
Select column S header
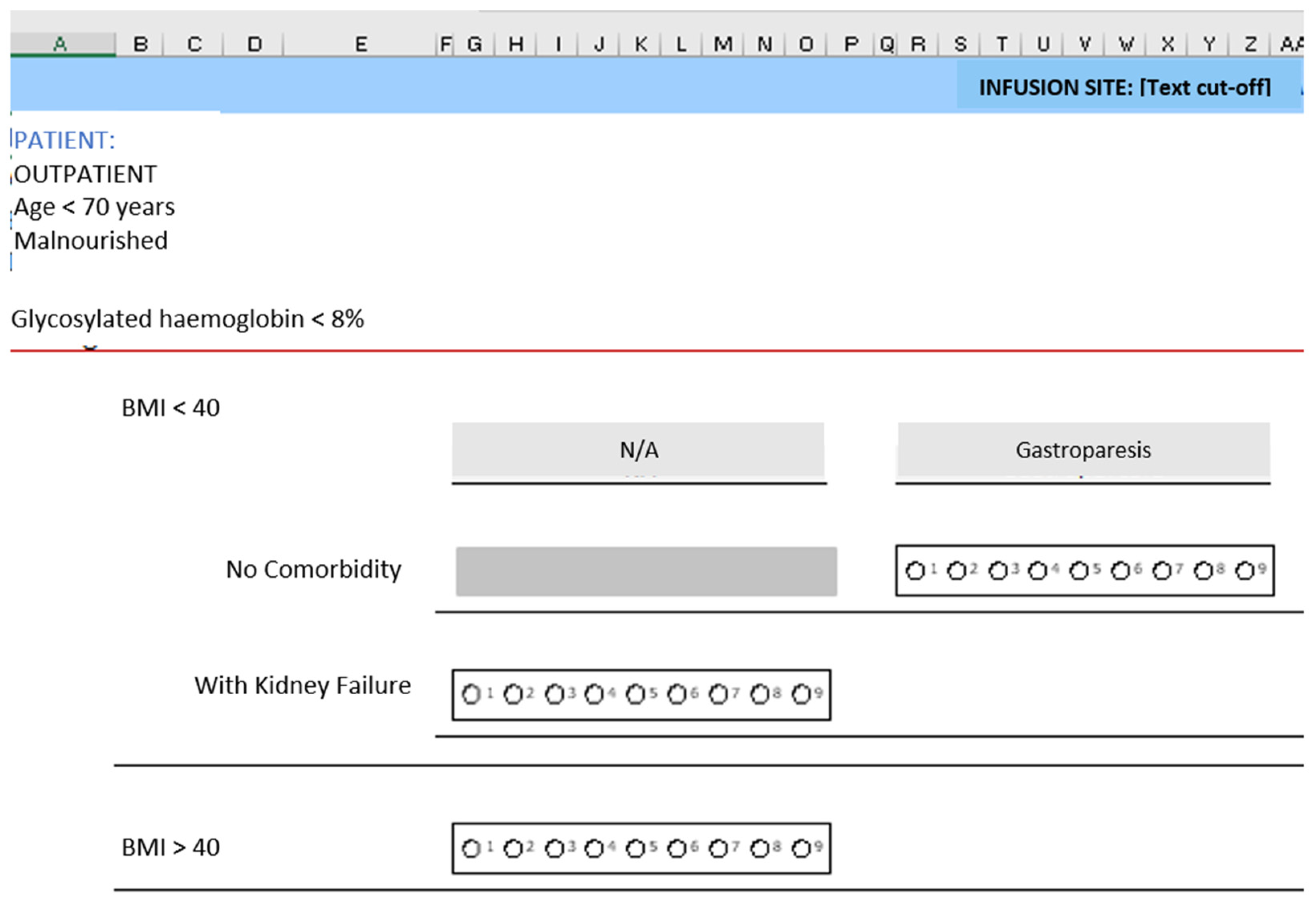960,44
